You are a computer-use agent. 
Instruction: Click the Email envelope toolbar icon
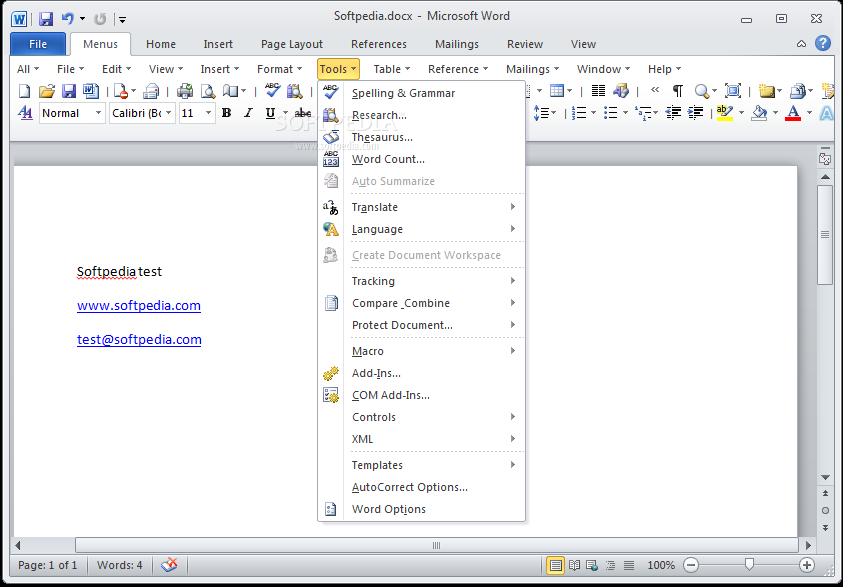[151, 91]
